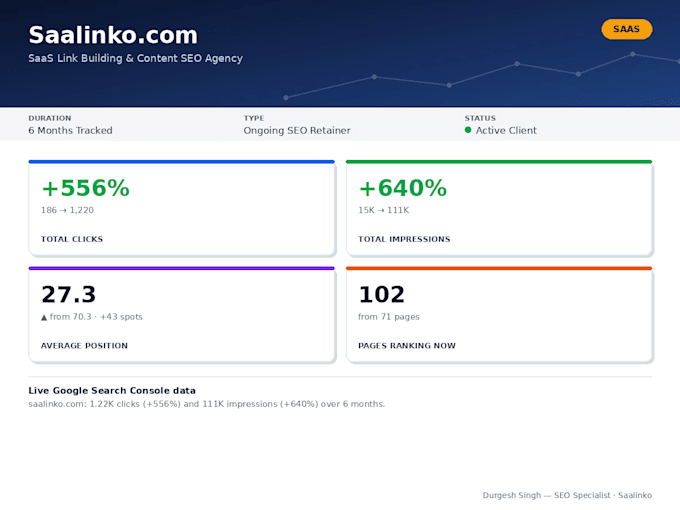Click '186 → 1,220' clicks range
The width and height of the screenshot is (680, 510).
click(67, 210)
